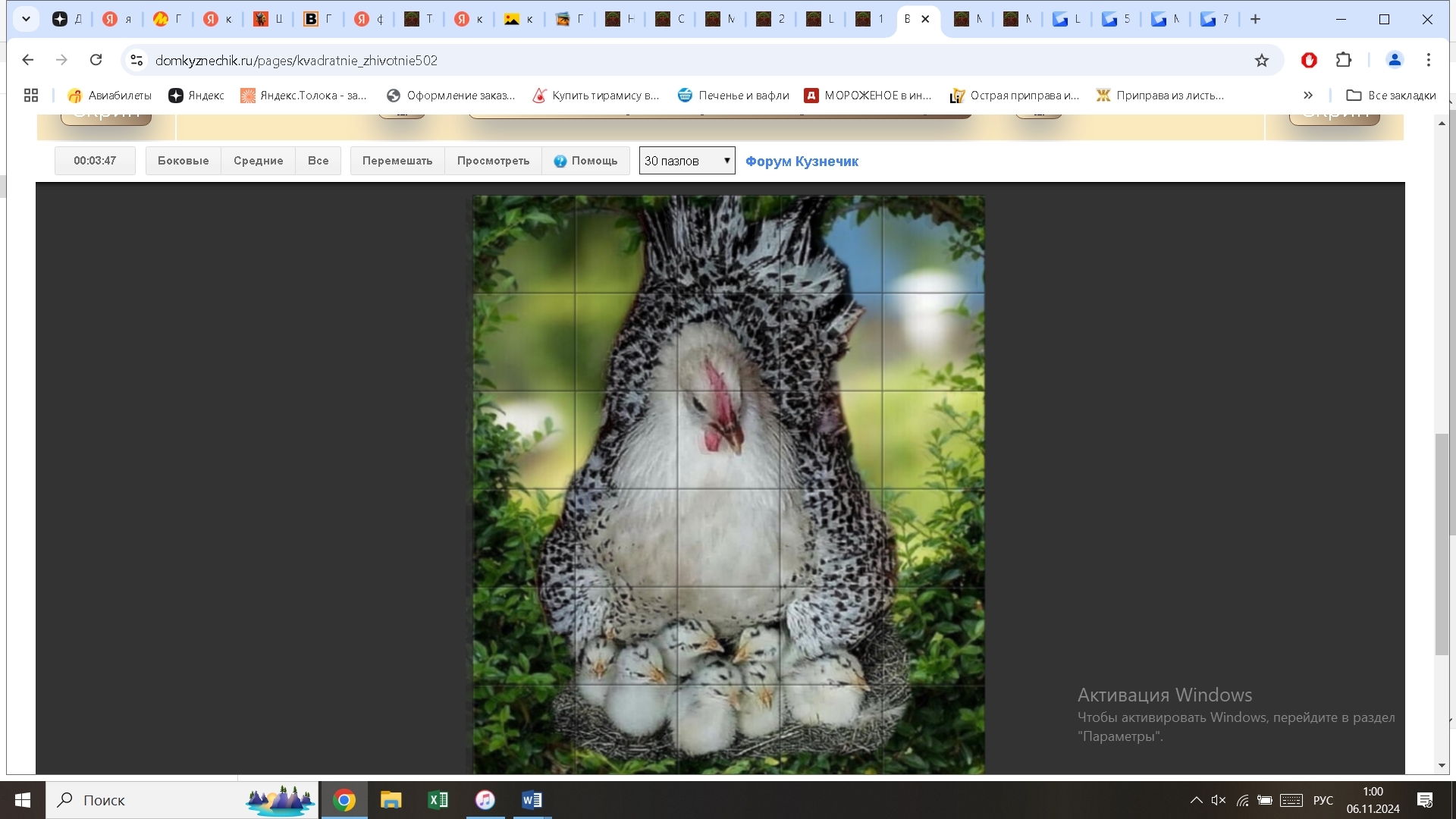1456x819 pixels.
Task: Click the Все pieces button
Action: (x=318, y=161)
